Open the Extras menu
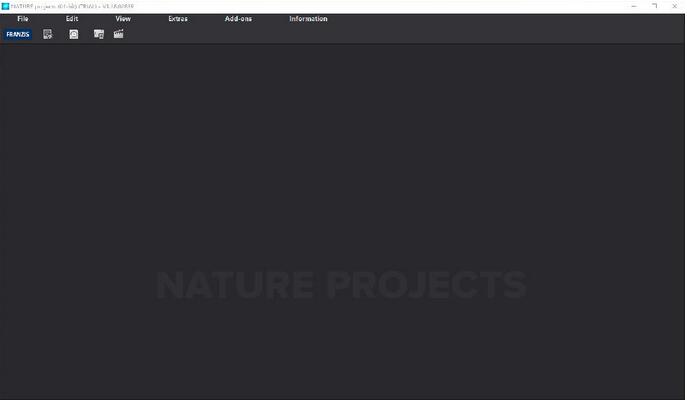The image size is (687, 400). (x=178, y=19)
